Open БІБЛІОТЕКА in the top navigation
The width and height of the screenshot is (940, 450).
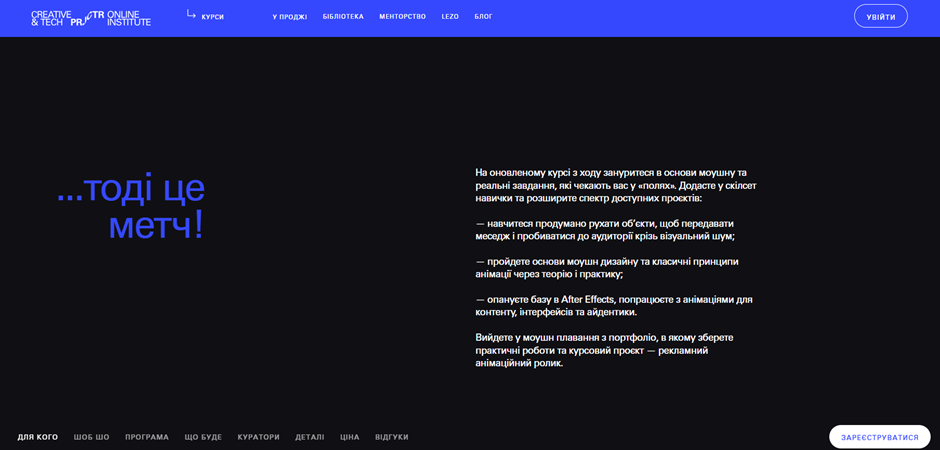pyautogui.click(x=343, y=17)
